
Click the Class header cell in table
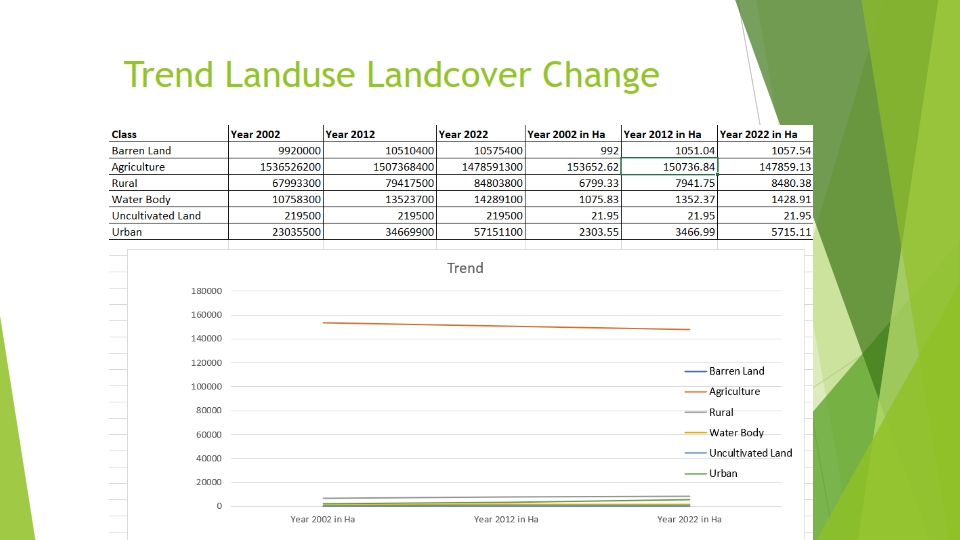tap(125, 134)
